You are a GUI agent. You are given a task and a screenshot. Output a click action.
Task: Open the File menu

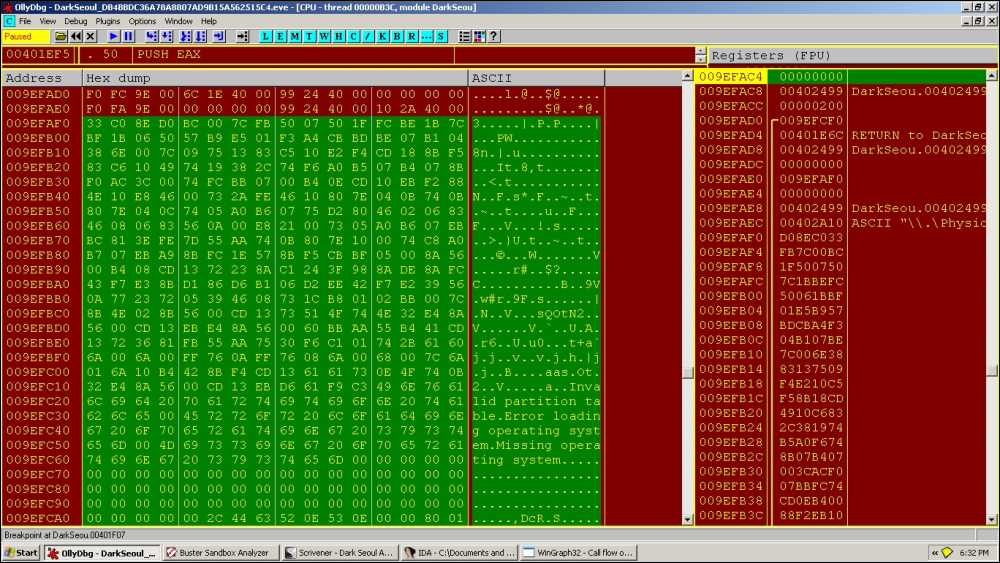click(25, 21)
